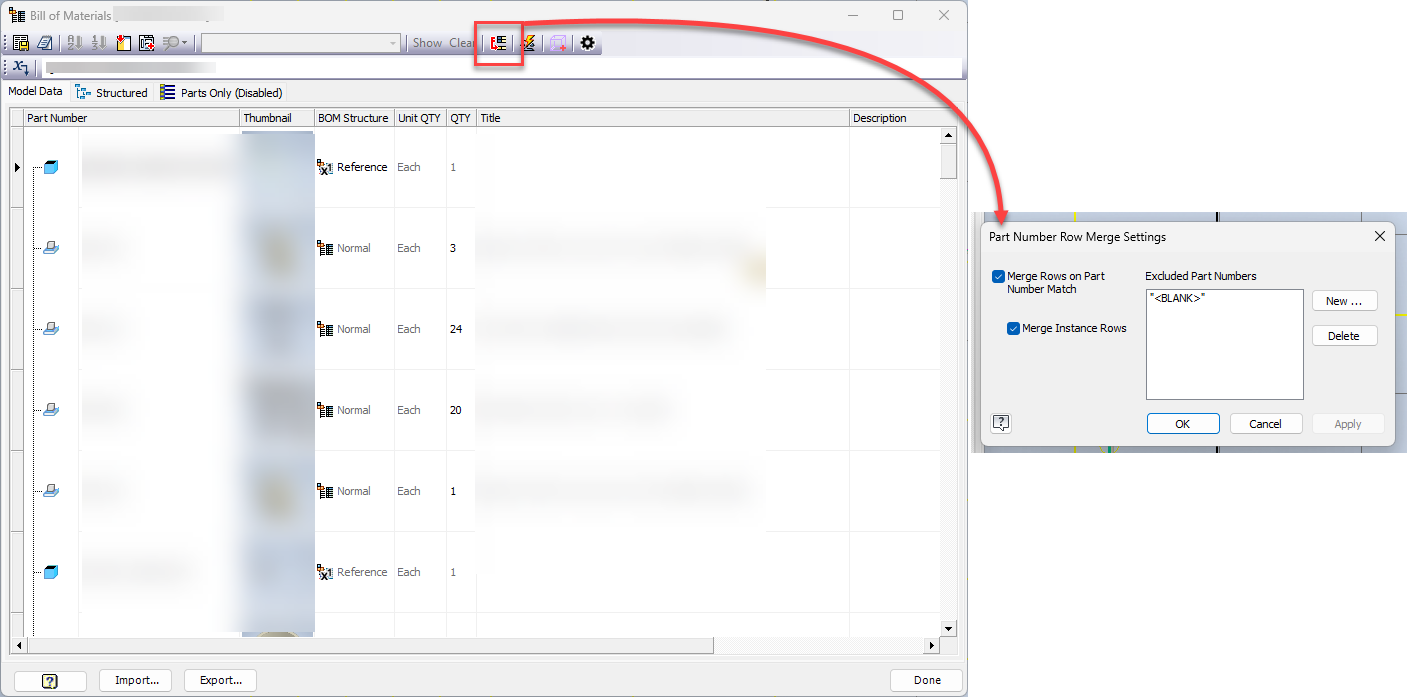Click the Import button
Viewport: 1407px width, 697px height.
click(135, 680)
